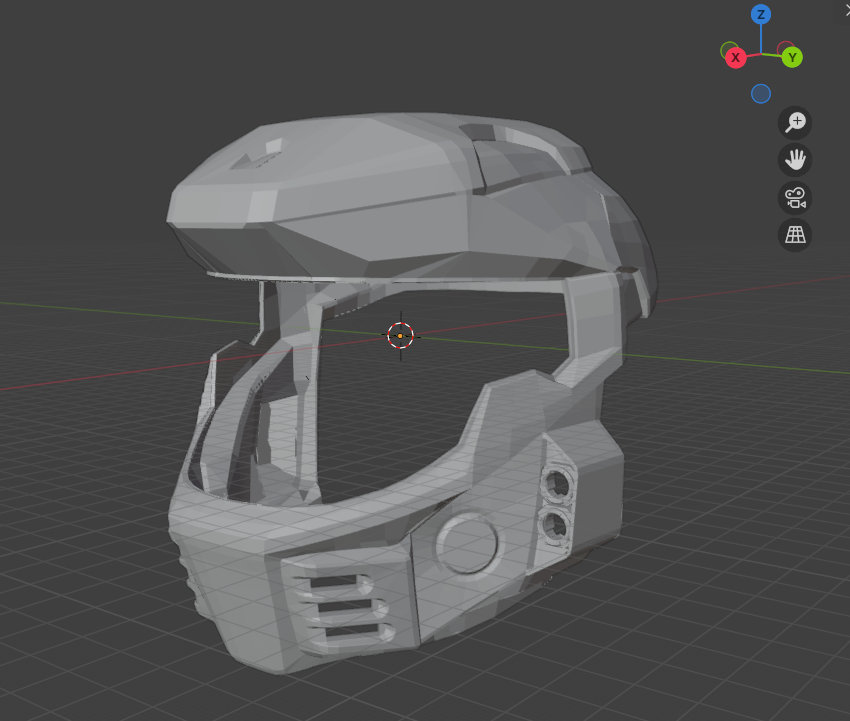
Task: Click the red X axis gizmo handle
Action: pos(736,57)
